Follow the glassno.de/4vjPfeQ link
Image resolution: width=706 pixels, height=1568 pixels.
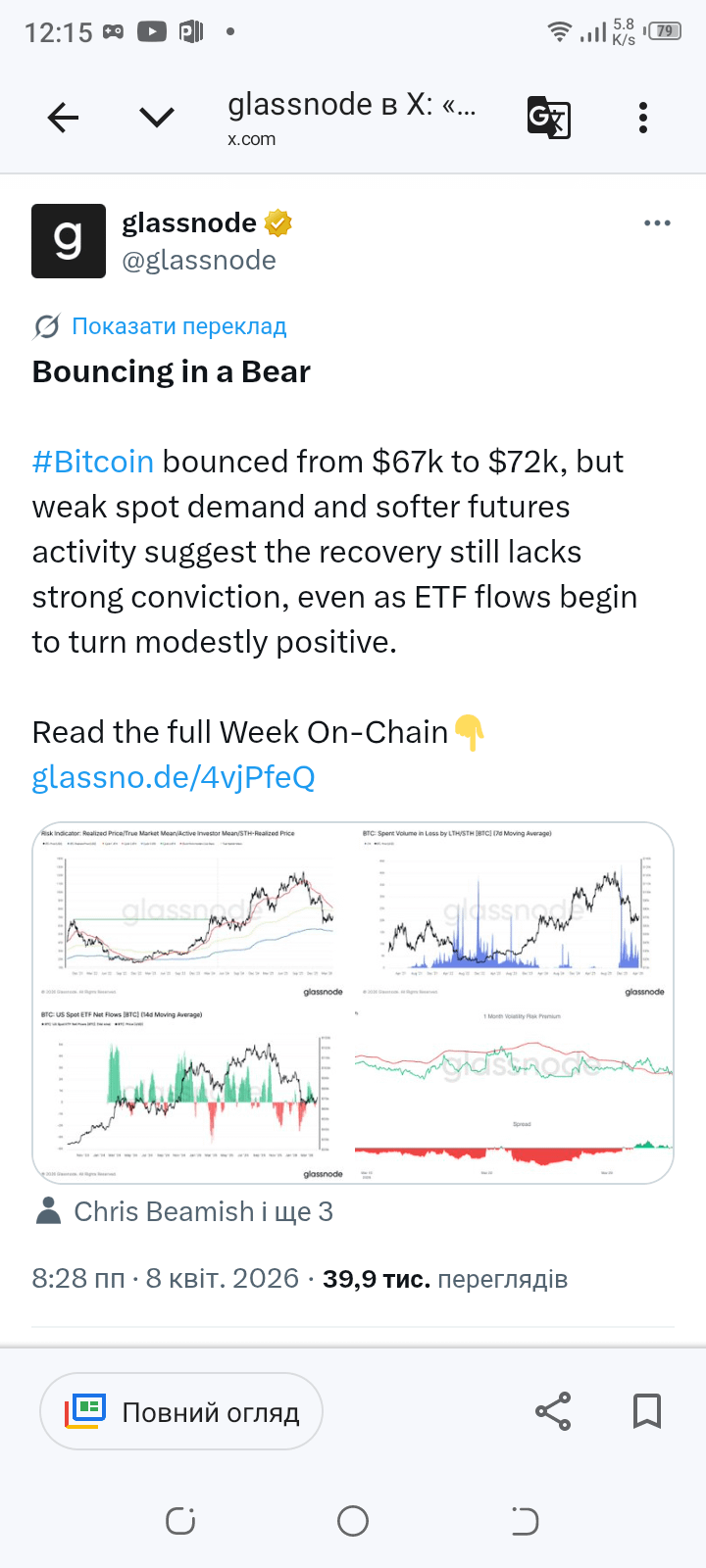click(174, 777)
